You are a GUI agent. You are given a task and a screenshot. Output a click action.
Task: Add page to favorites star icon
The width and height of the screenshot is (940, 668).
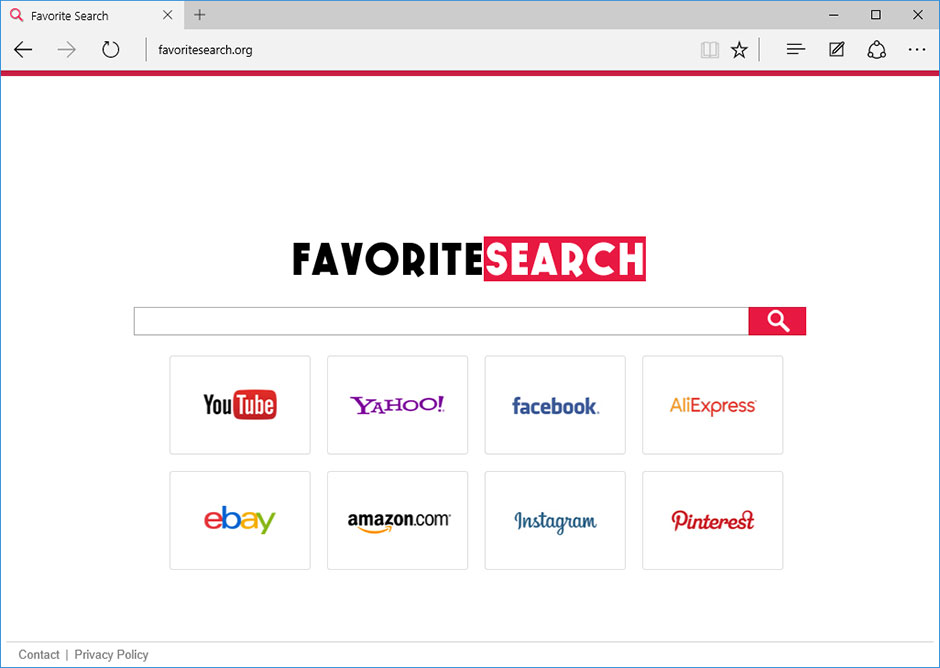(x=739, y=50)
